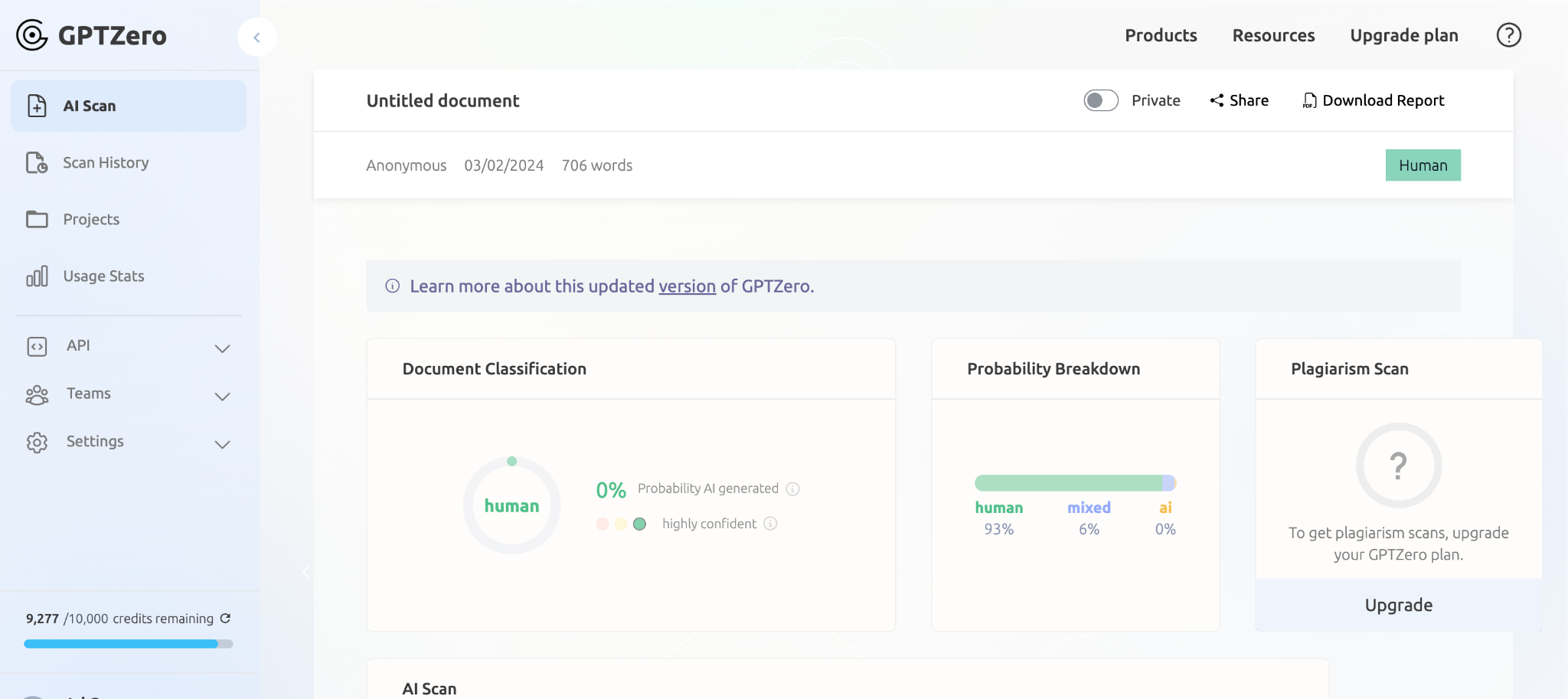This screenshot has height=699, width=1568.
Task: Click info icon next to highly confident
Action: [x=771, y=524]
